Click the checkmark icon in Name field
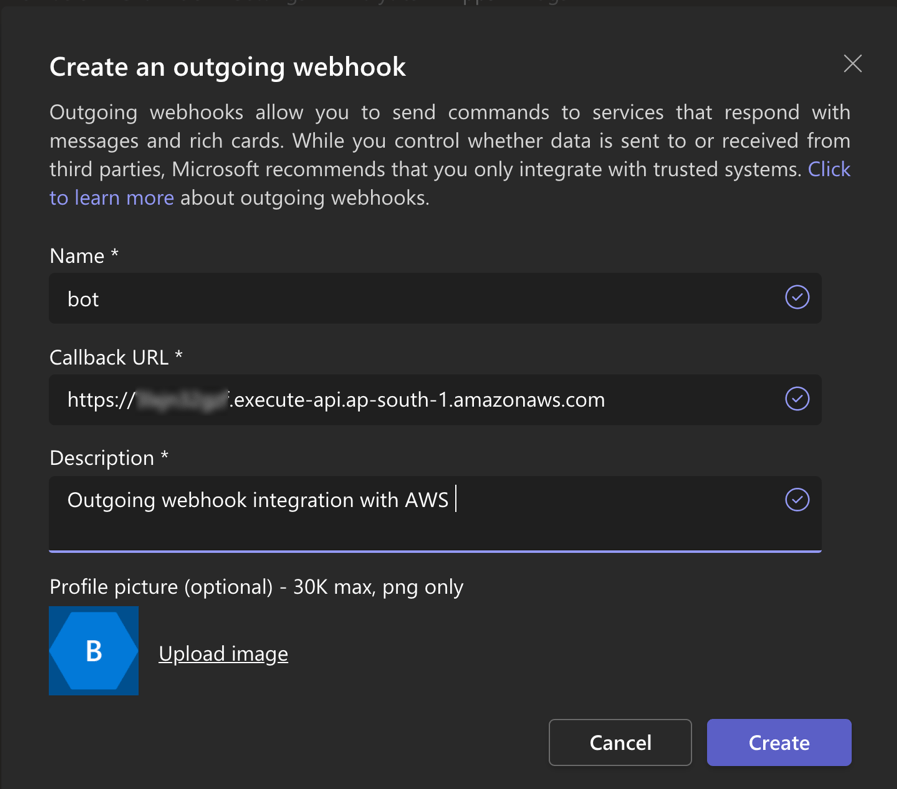 pyautogui.click(x=797, y=297)
